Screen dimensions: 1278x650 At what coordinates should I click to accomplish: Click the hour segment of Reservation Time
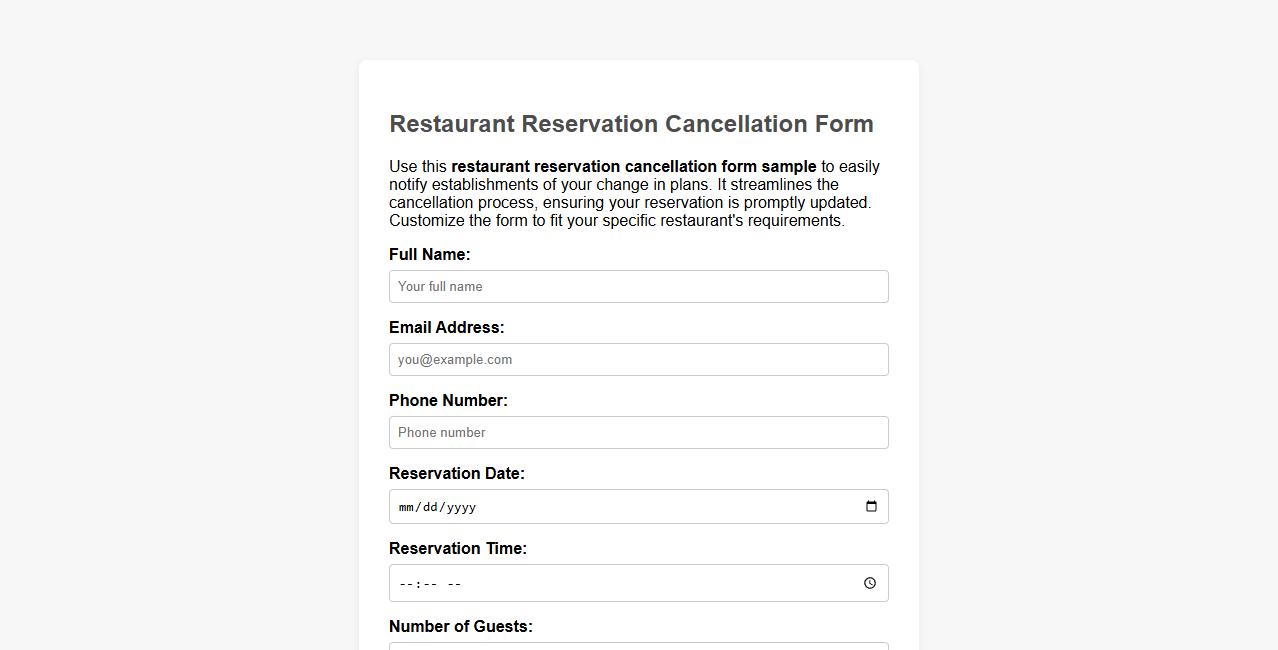click(404, 583)
